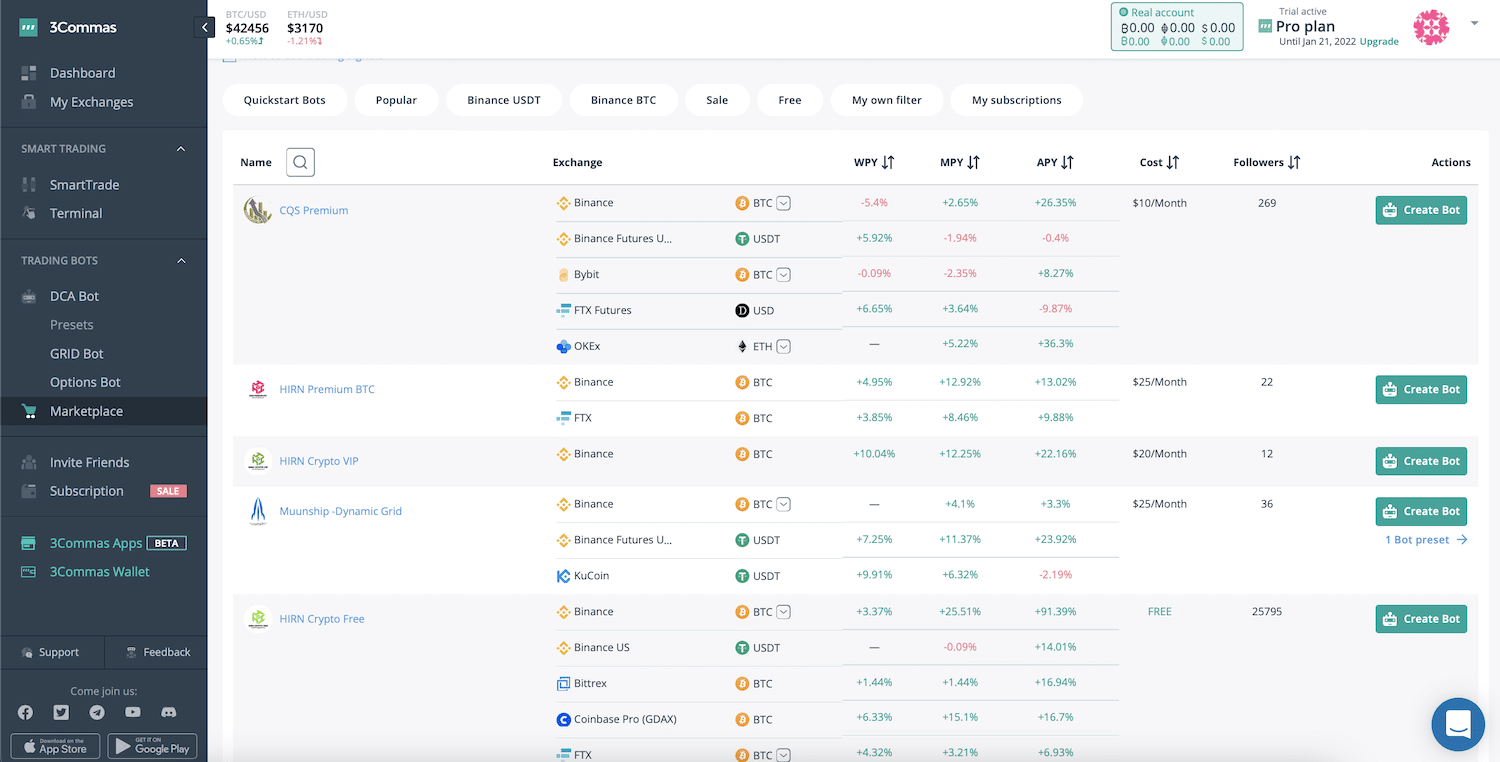Click the Muunship rocket logo
Viewport: 1500px width, 762px height.
coord(258,511)
